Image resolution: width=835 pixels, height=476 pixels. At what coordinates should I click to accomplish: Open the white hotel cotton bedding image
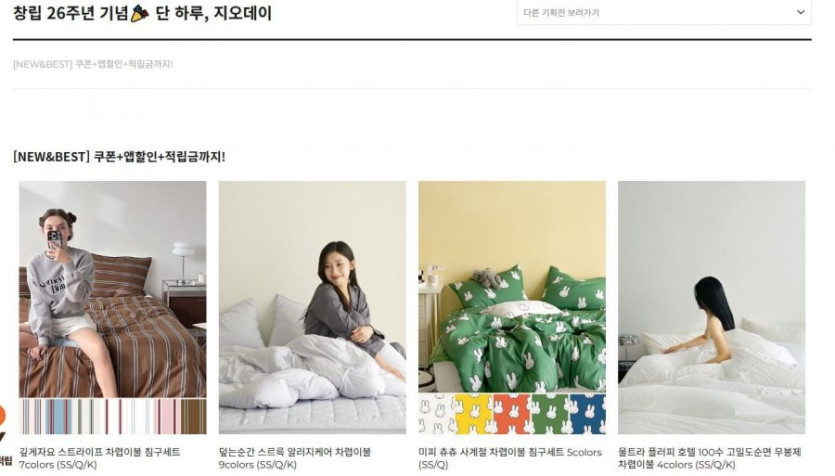(x=711, y=307)
